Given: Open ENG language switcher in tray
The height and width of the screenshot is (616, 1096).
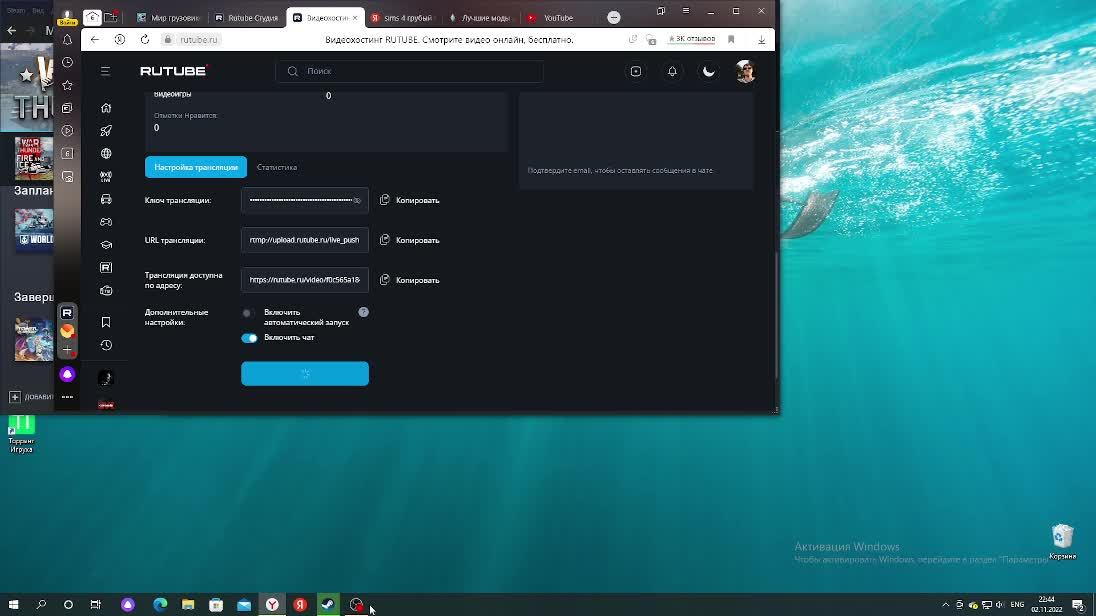Looking at the screenshot, I should point(1017,605).
